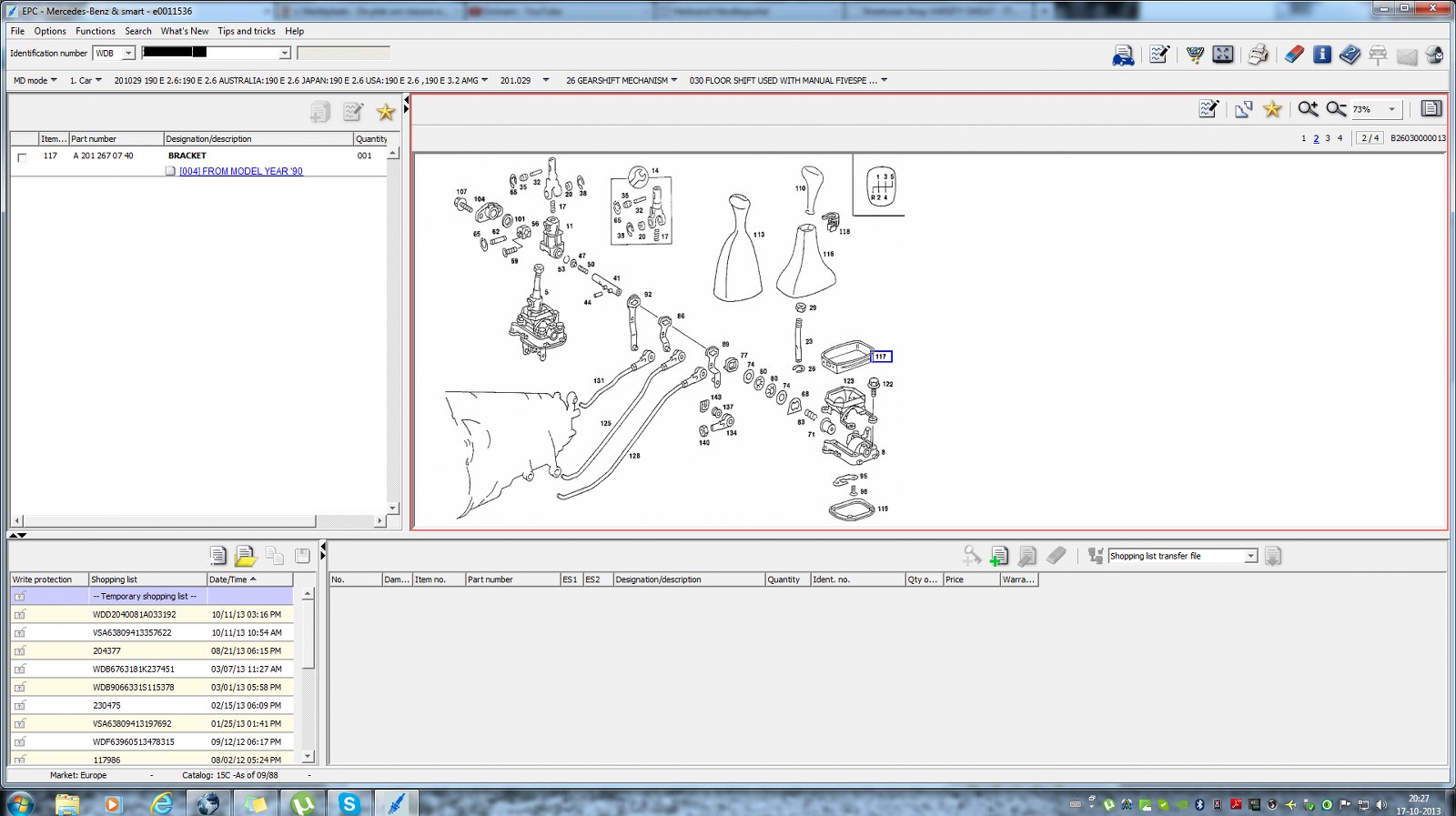This screenshot has width=1456, height=816.
Task: Open the shopping cart icon
Action: (1195, 55)
